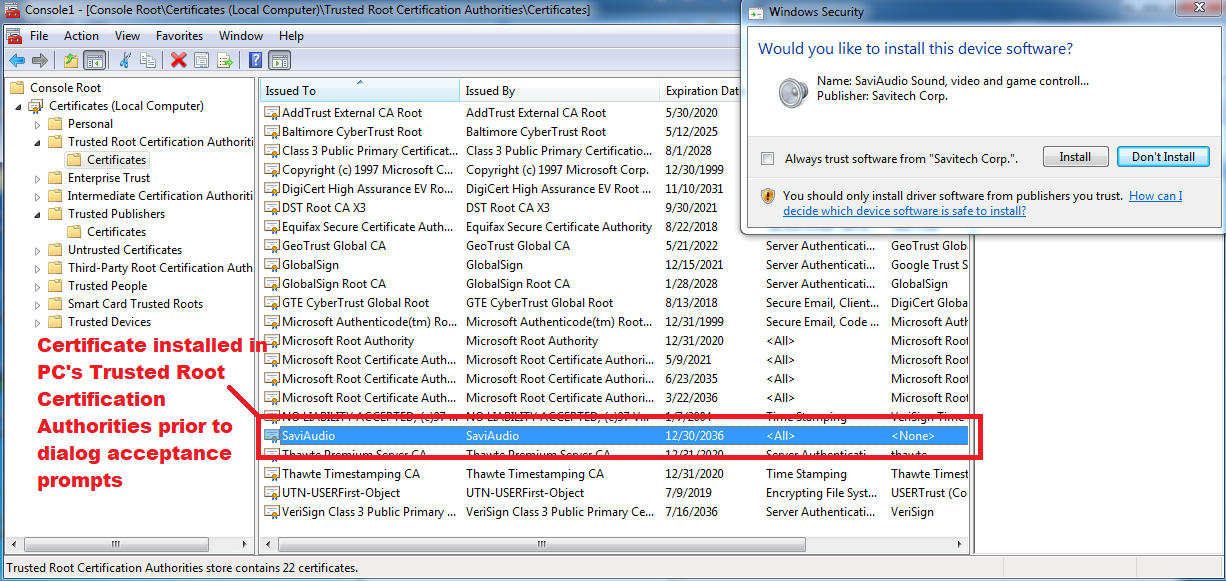
Task: Click the Export List toolbar icon
Action: click(225, 60)
